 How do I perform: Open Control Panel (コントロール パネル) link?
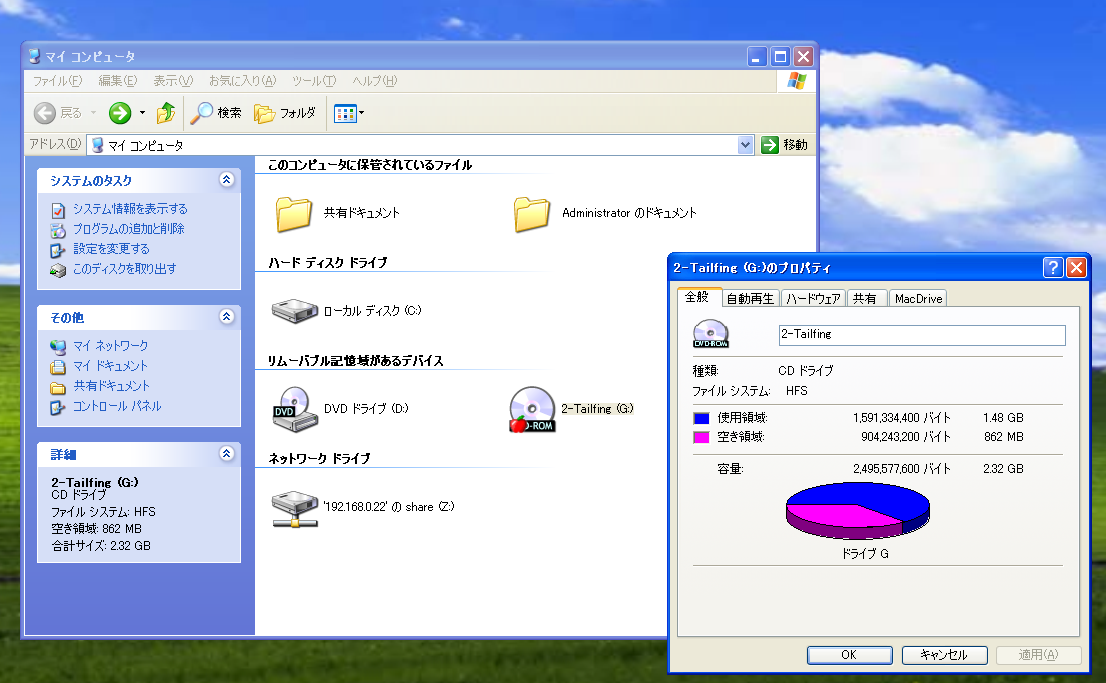116,406
